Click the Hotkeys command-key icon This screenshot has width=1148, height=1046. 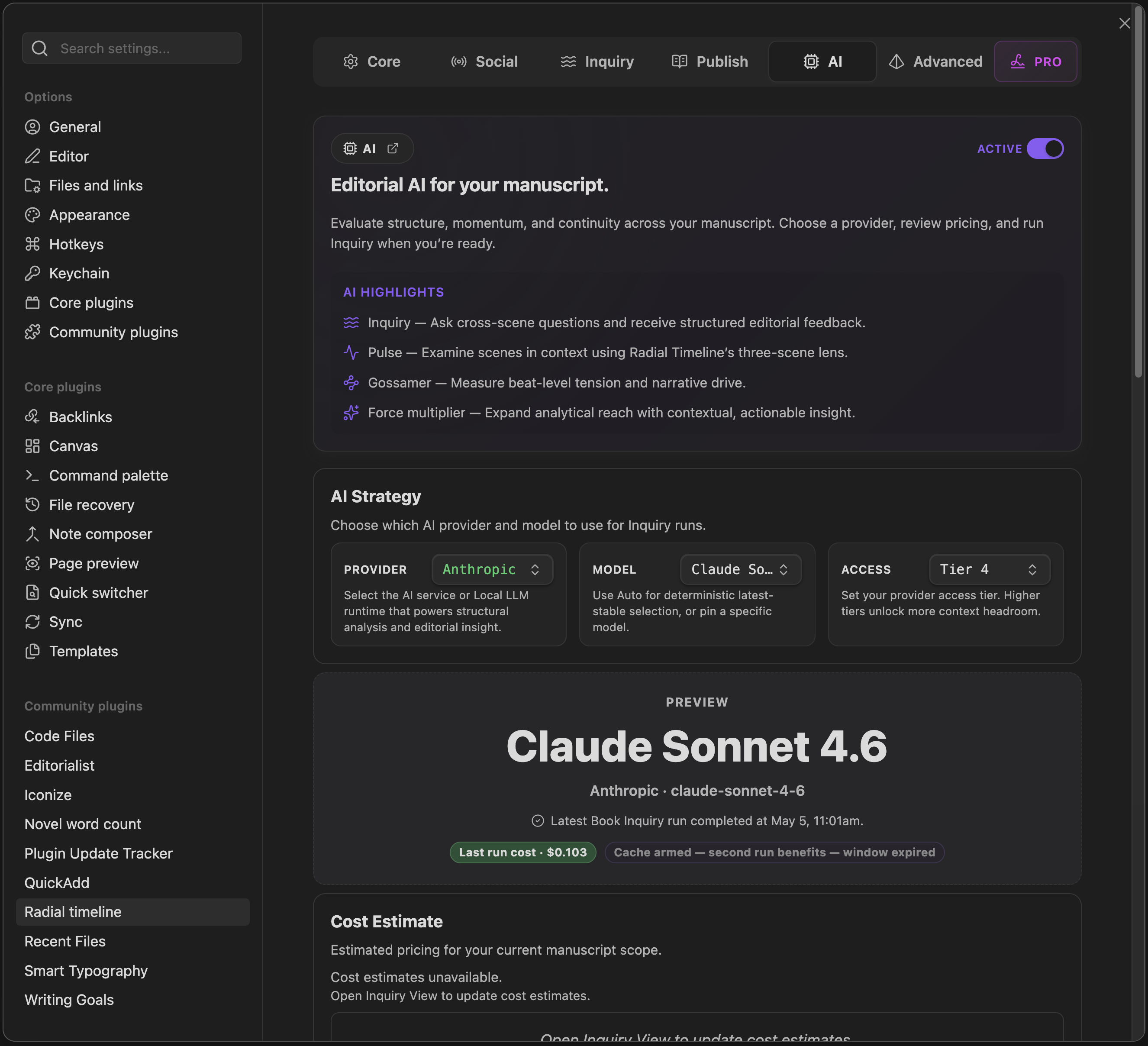click(32, 244)
